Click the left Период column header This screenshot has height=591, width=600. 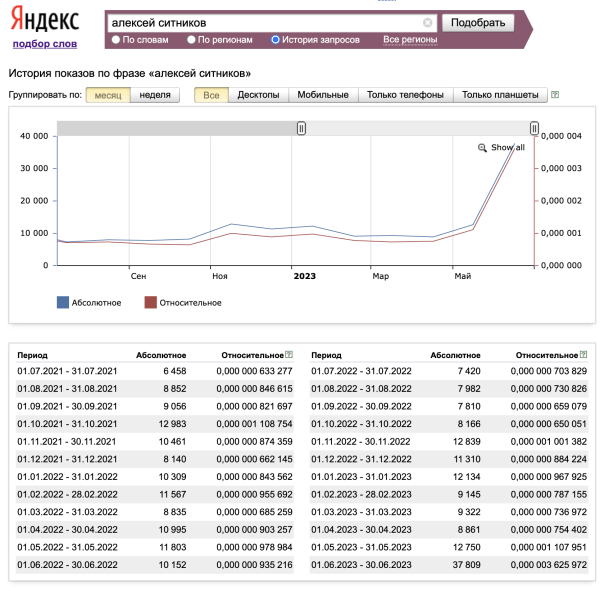[x=33, y=355]
